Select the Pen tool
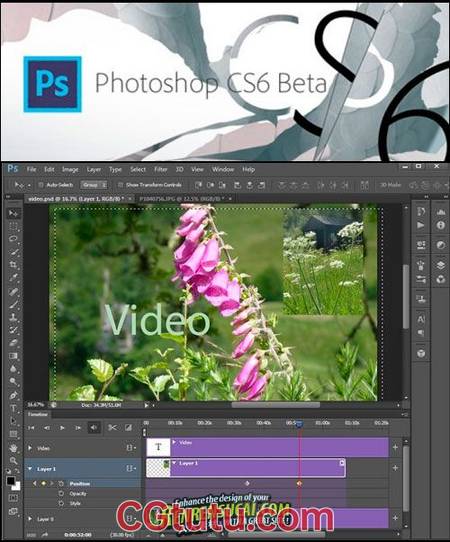 click(x=13, y=395)
